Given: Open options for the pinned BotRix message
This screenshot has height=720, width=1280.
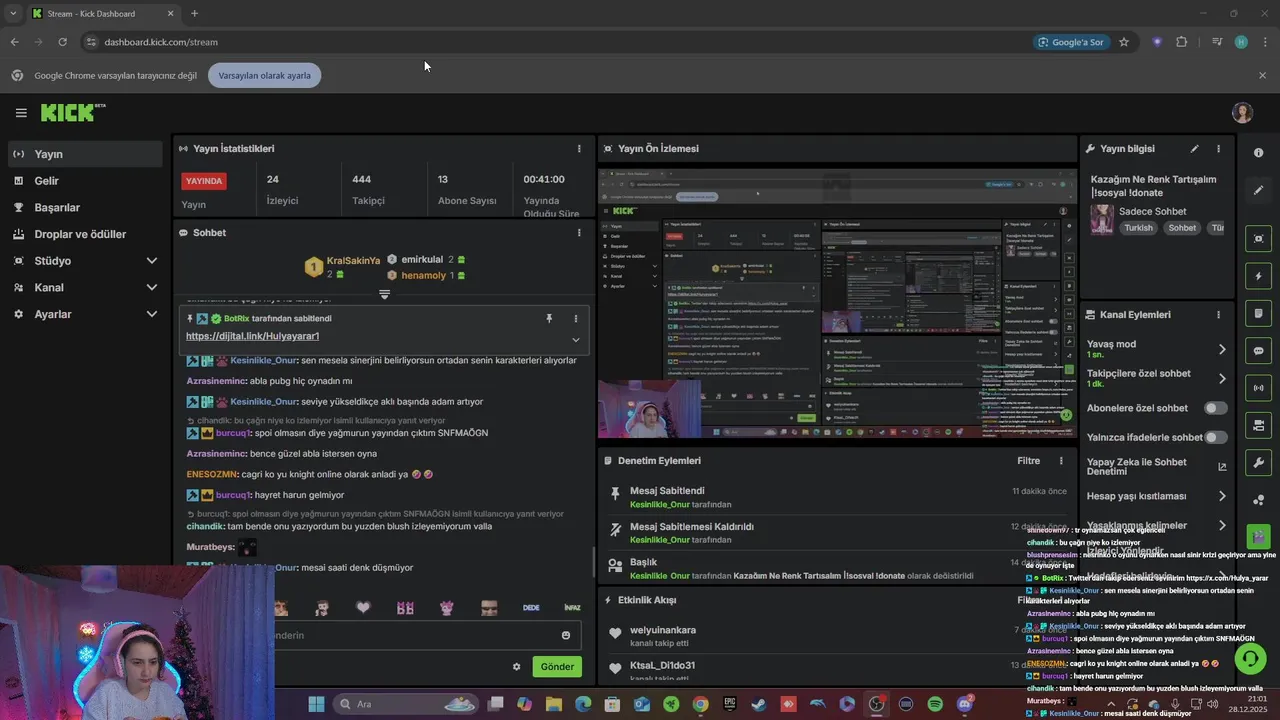Looking at the screenshot, I should [x=575, y=318].
